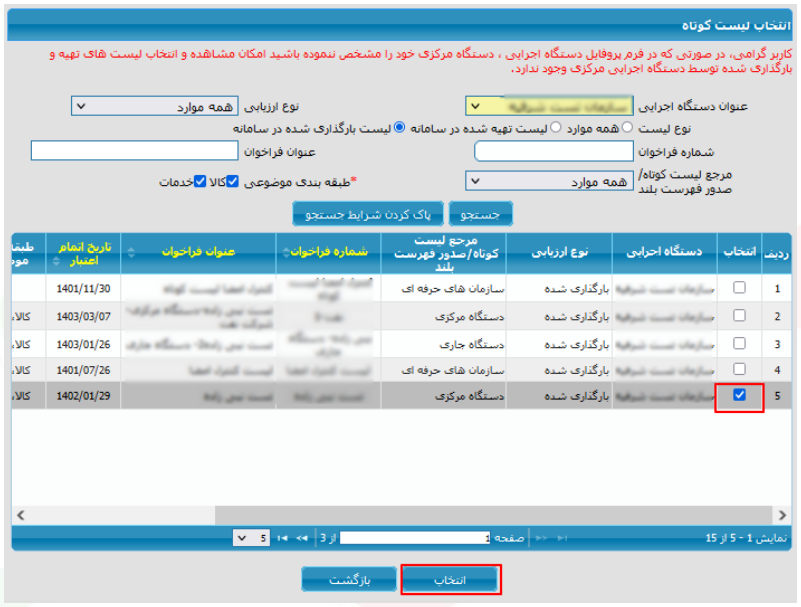The image size is (801, 607).
Task: Open the نوع ارزیابی dropdown
Action: (x=154, y=106)
